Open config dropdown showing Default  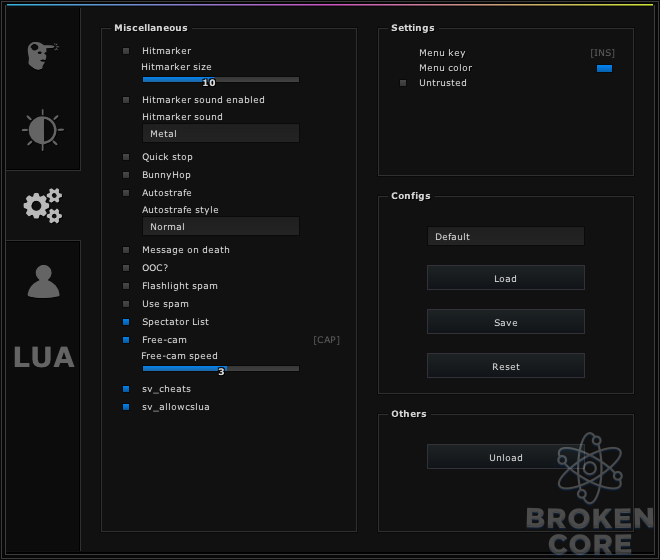point(506,237)
